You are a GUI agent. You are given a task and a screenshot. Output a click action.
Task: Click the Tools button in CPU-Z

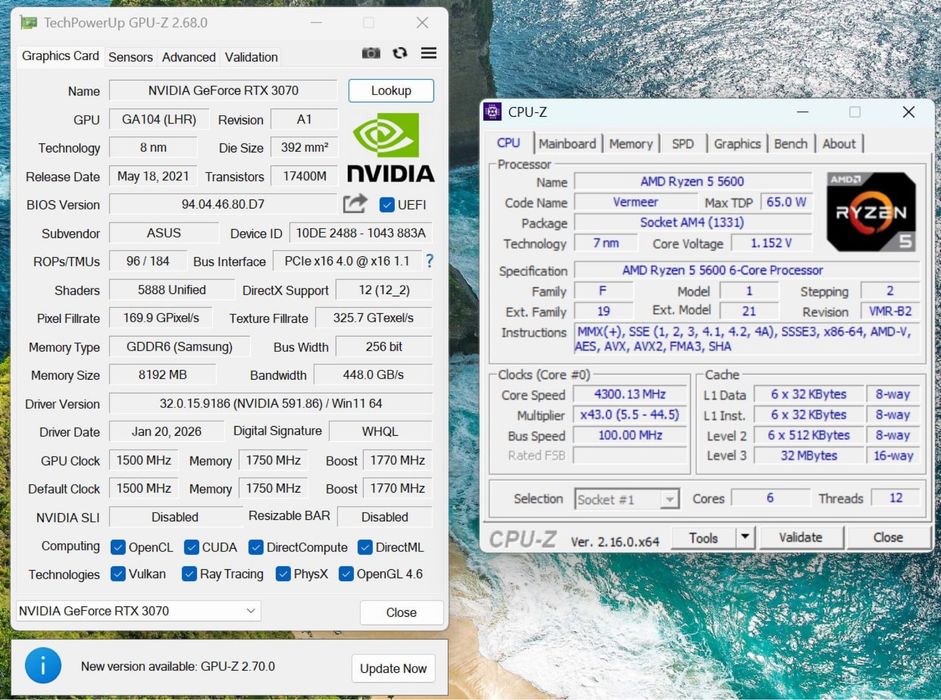[703, 537]
